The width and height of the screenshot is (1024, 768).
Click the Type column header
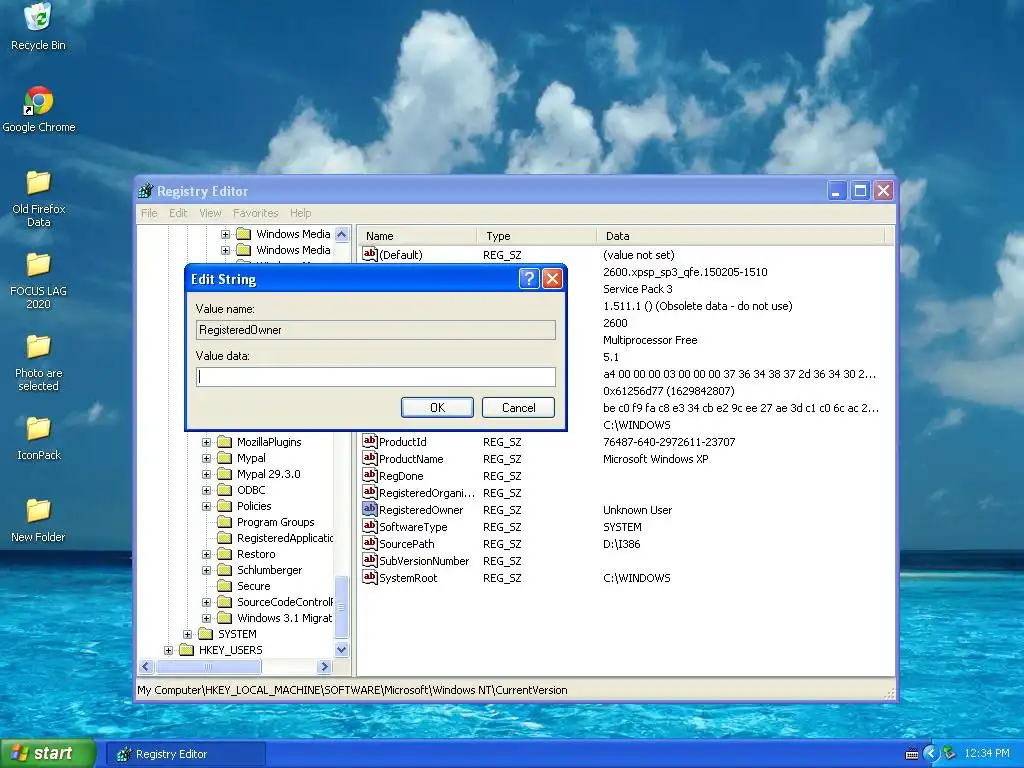click(536, 236)
